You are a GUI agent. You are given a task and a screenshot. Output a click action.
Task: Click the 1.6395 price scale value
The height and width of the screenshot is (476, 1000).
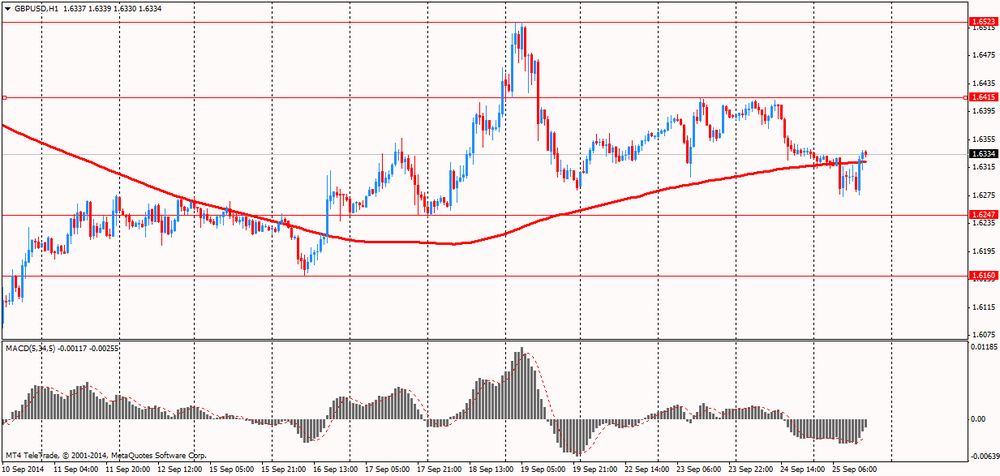point(982,112)
